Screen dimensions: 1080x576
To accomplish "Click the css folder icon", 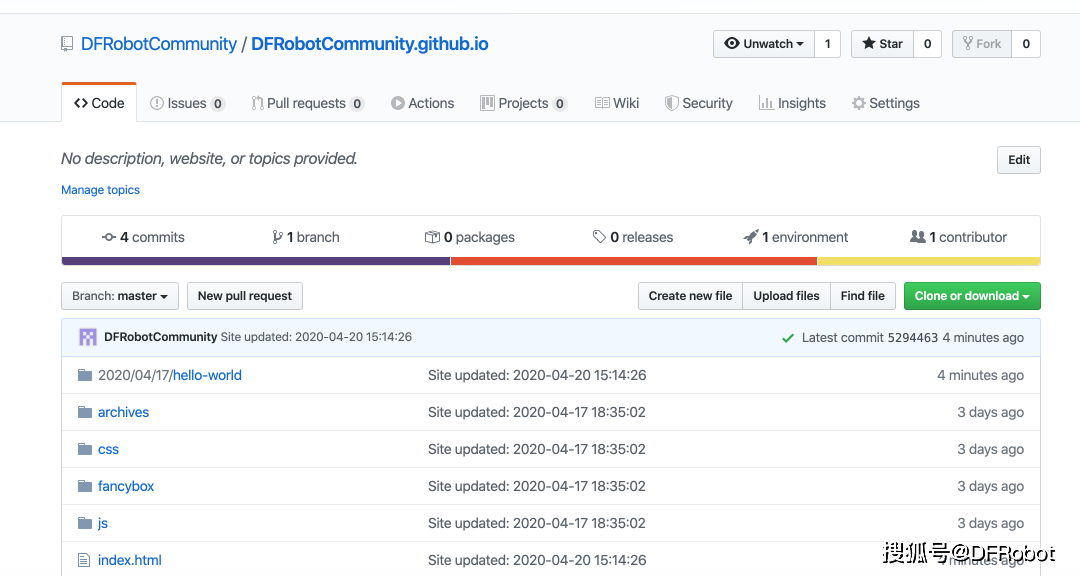I will [85, 449].
